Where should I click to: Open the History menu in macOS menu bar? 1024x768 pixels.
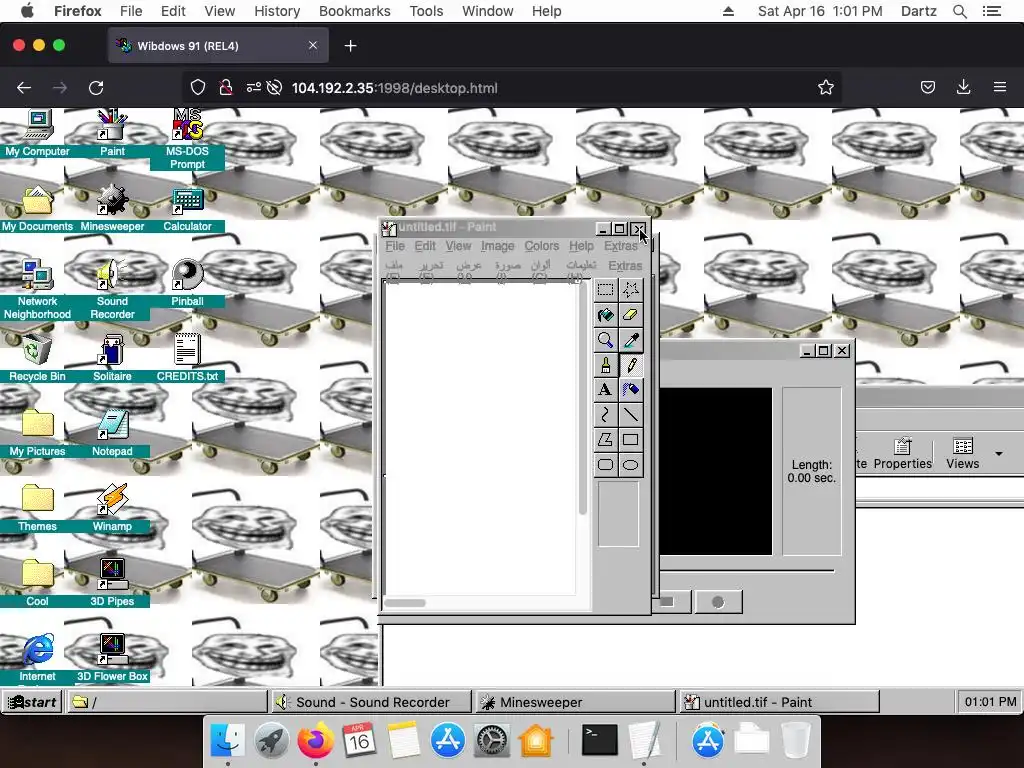pos(277,11)
